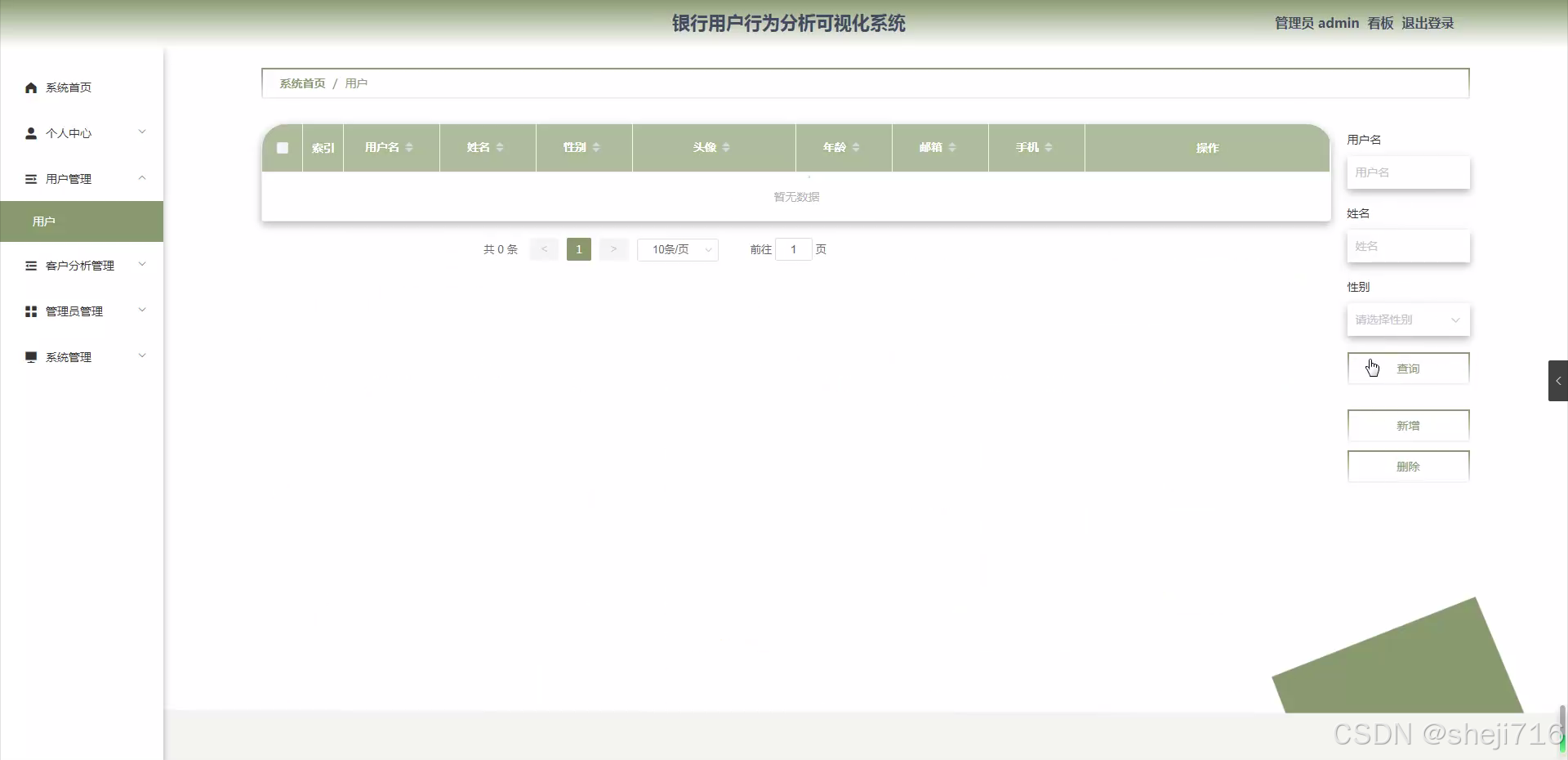
Task: Click the 管理员管理 grid icon
Action: tap(31, 311)
